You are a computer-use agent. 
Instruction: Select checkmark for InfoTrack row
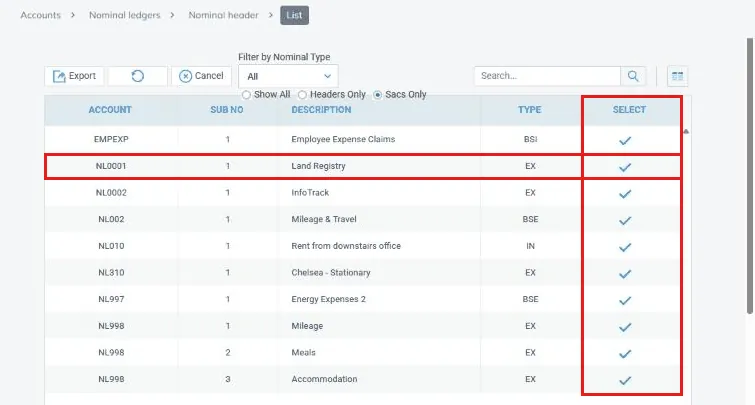click(x=625, y=194)
